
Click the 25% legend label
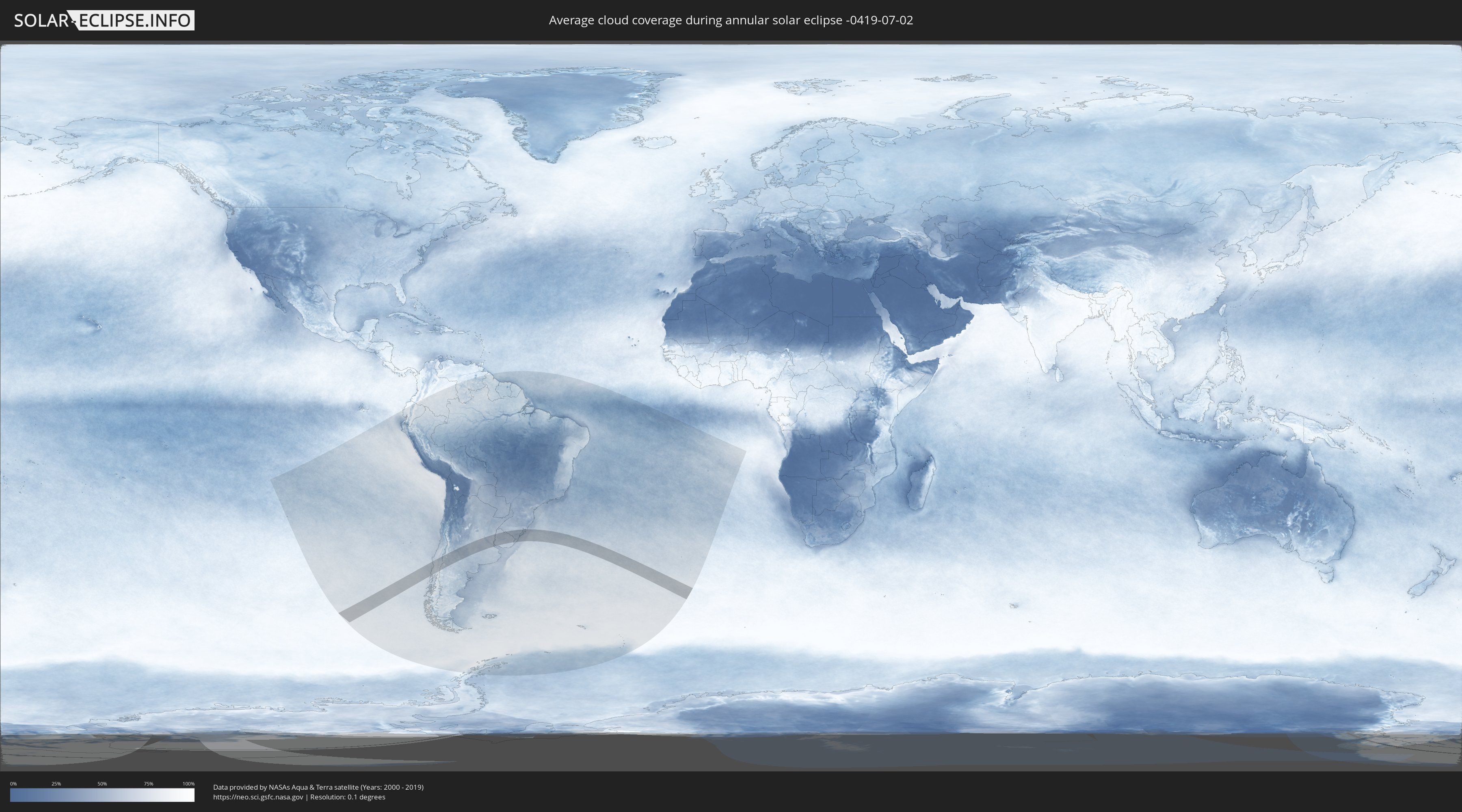(56, 784)
